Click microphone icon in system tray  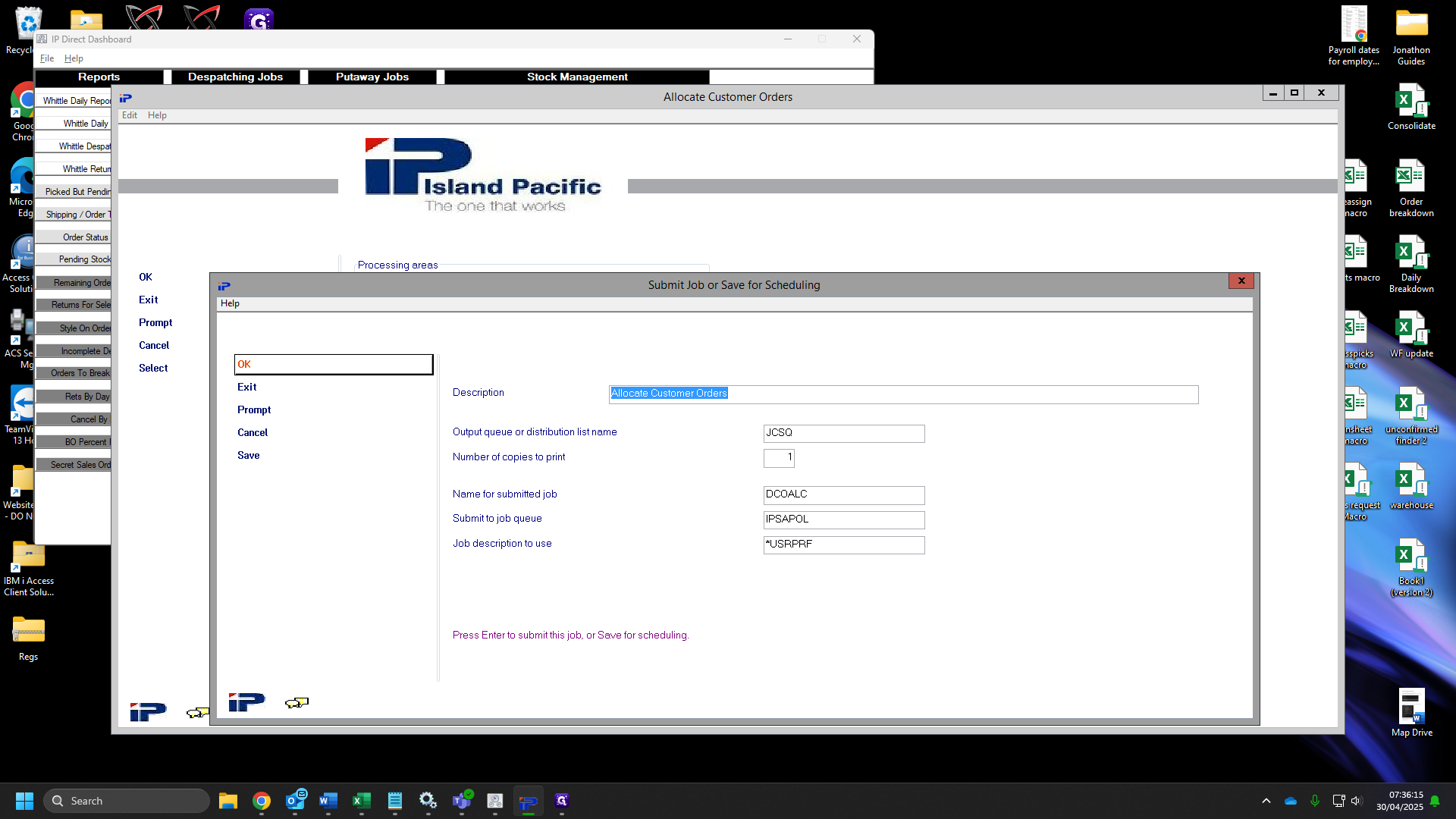1315,801
